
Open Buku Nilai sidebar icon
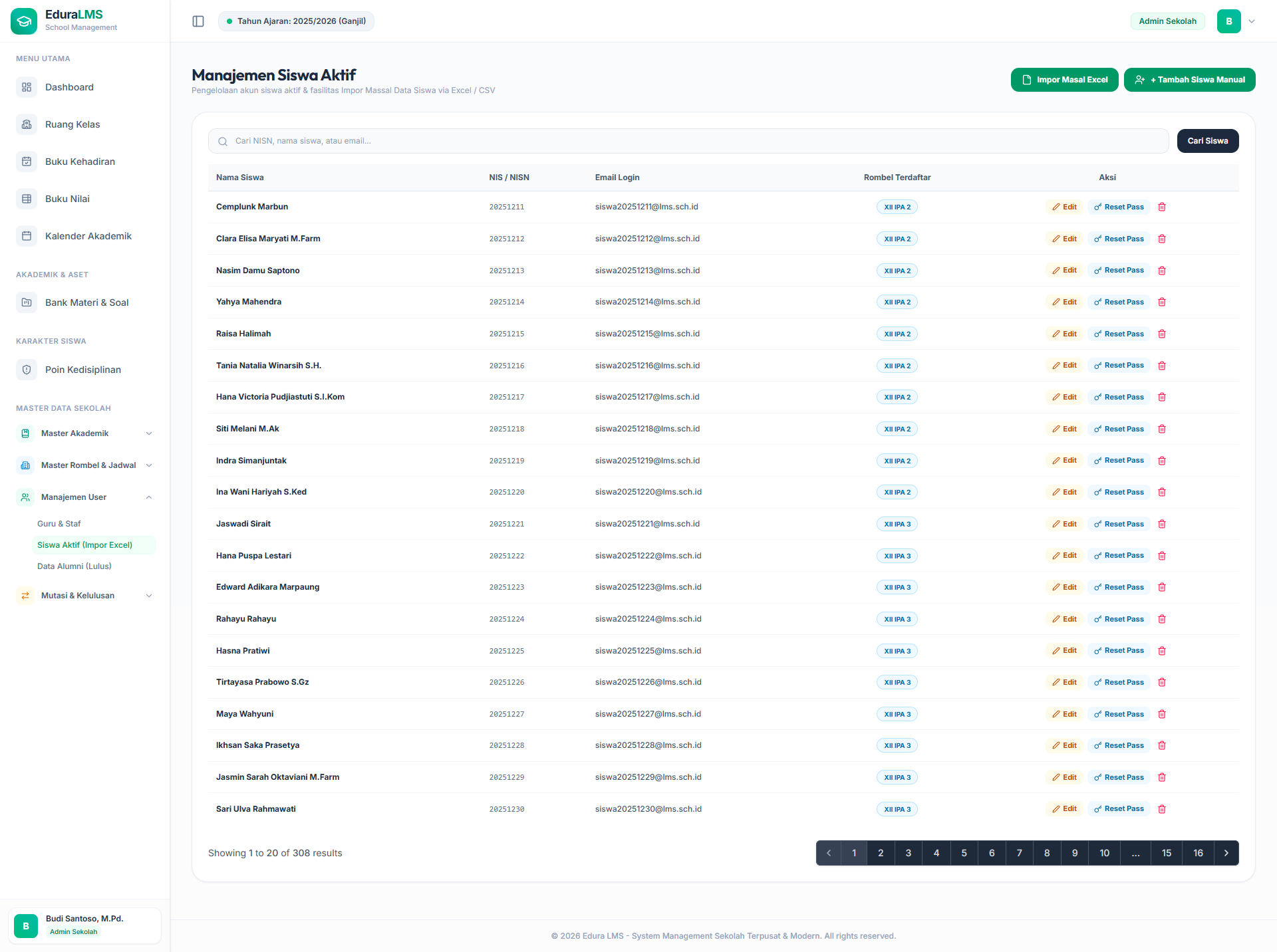click(x=27, y=199)
